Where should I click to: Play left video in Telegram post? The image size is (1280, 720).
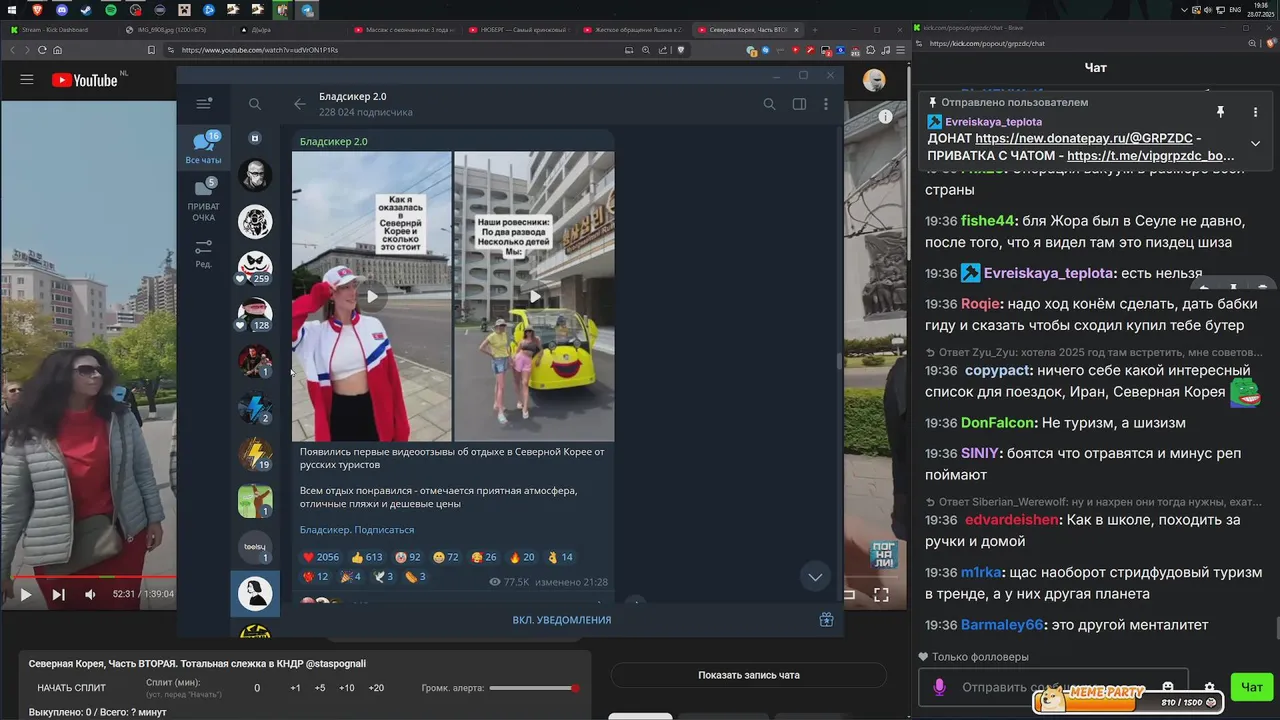click(x=372, y=296)
